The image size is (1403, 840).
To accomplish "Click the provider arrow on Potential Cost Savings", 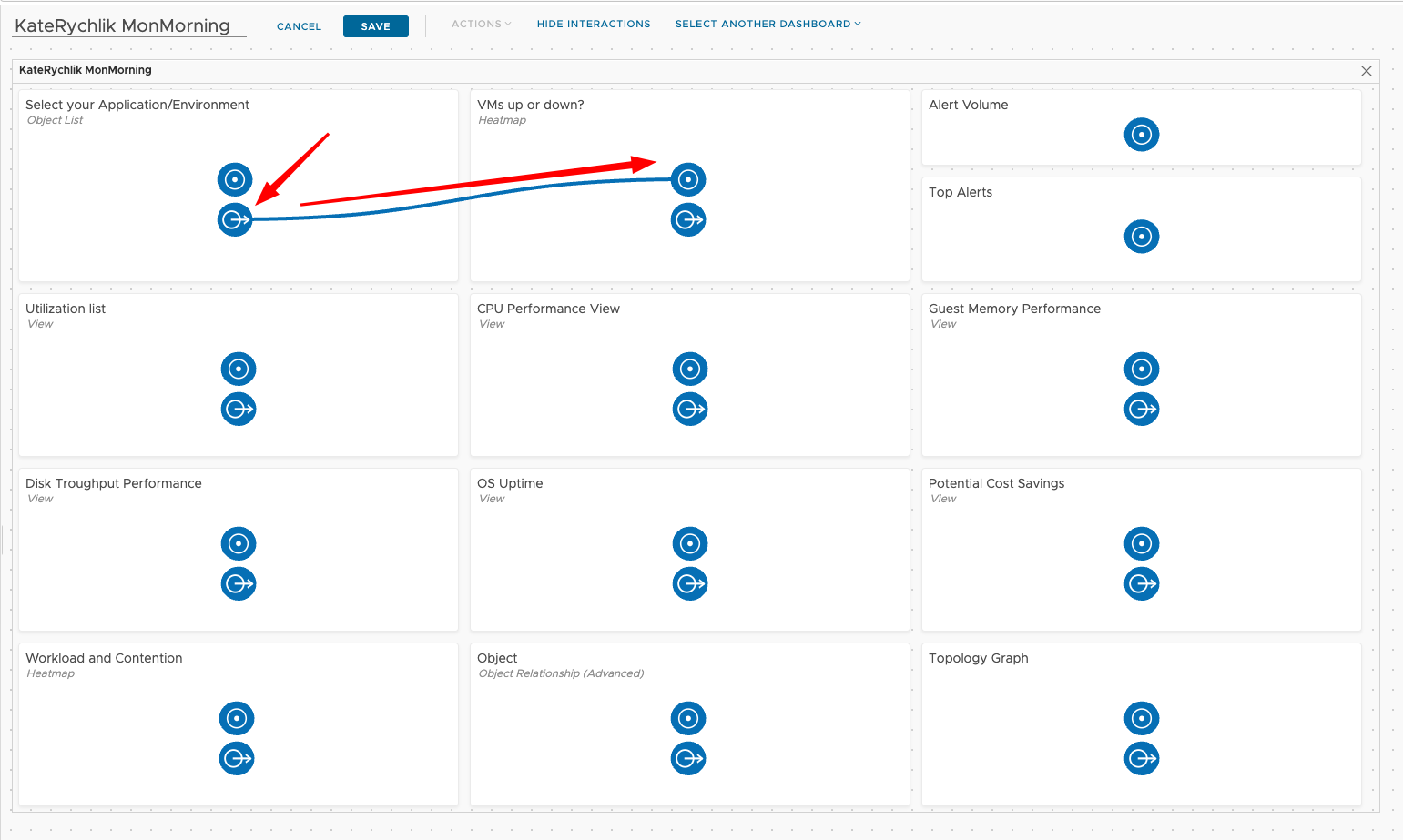I will coord(1142,583).
